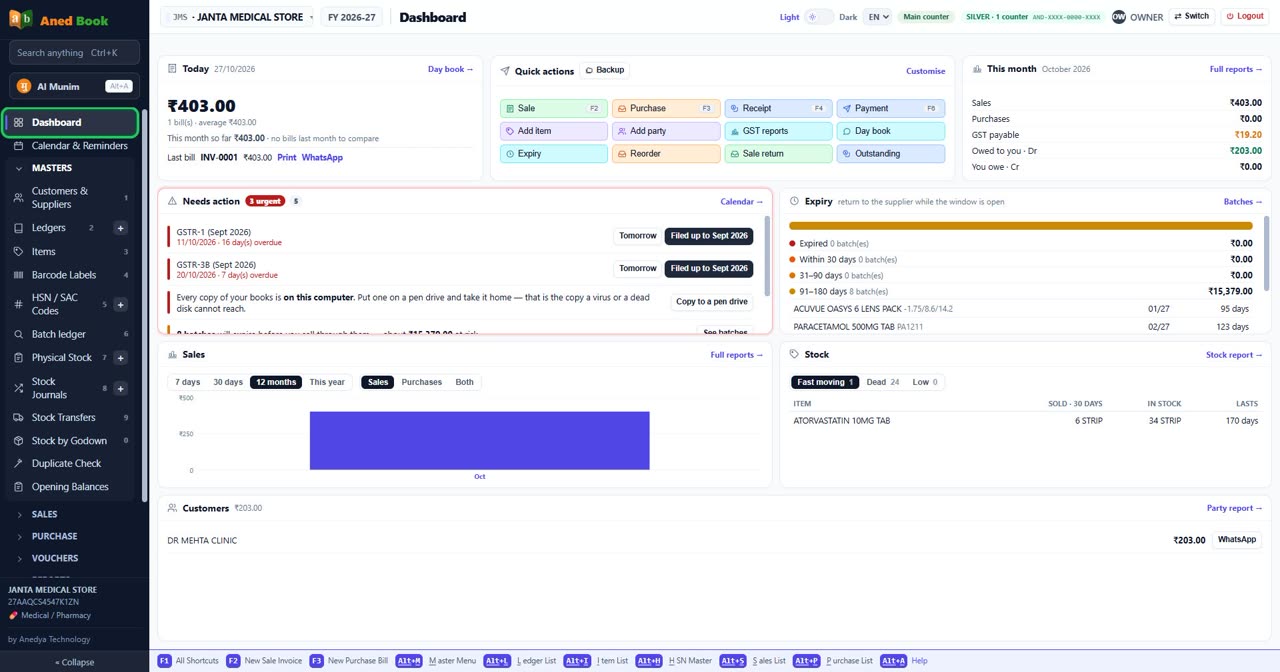Click the Aned Book logo icon
This screenshot has height=672, width=1280.
point(20,19)
